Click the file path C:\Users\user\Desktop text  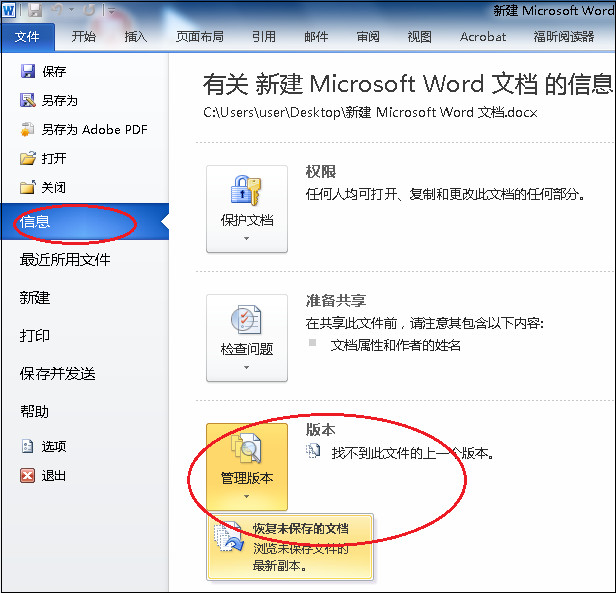370,112
